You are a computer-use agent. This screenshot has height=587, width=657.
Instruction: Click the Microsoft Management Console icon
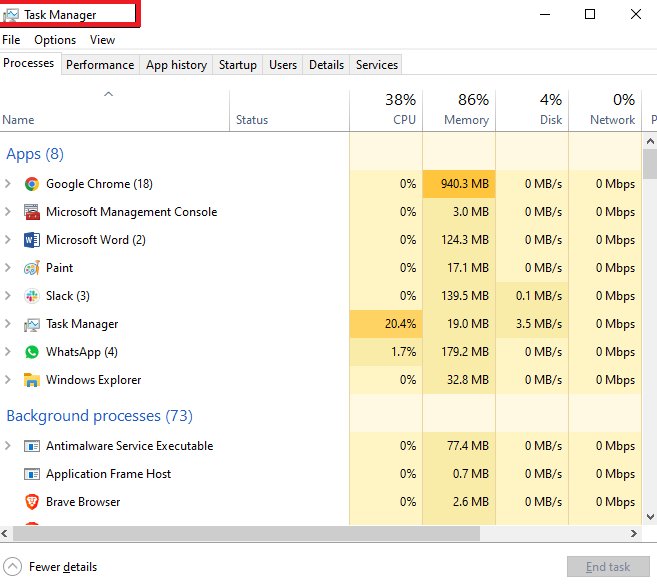coord(31,212)
